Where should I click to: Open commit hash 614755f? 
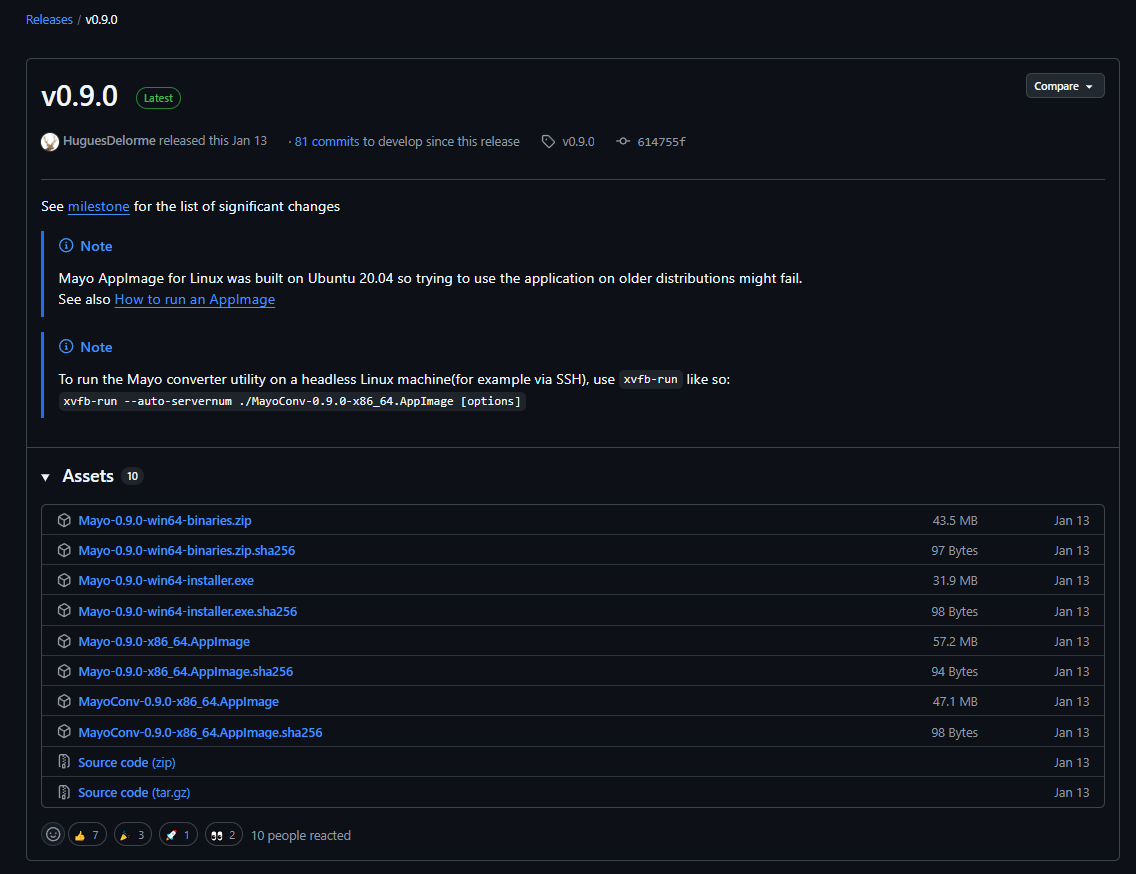click(x=661, y=141)
